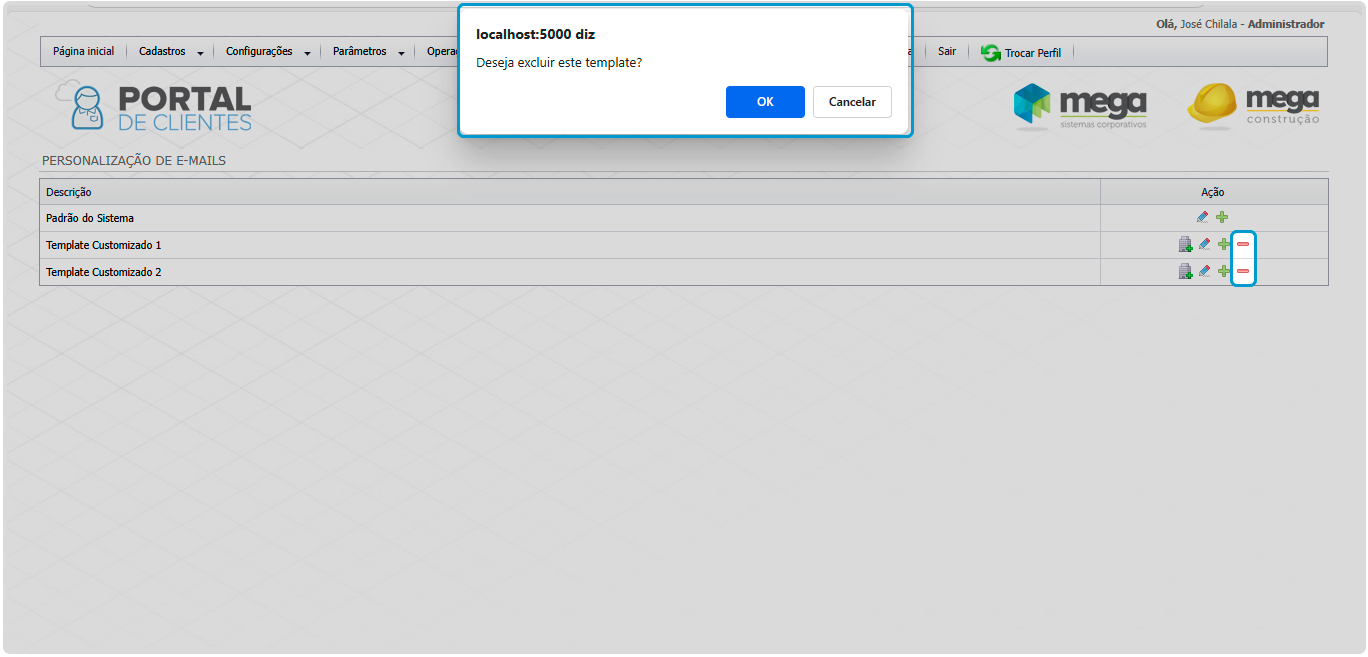The height and width of the screenshot is (657, 1368).
Task: Edit Template Customizado 1 with the pencil icon
Action: [1204, 244]
